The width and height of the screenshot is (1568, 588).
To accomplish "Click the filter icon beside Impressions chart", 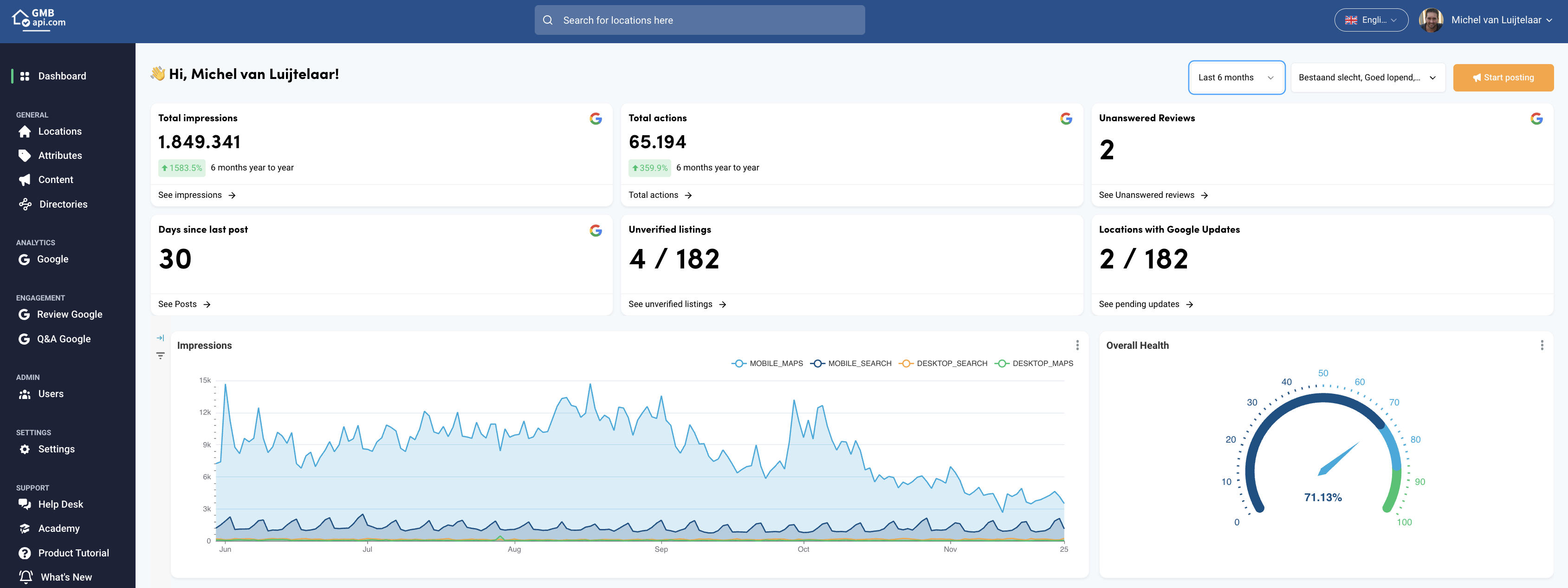I will coord(161,355).
